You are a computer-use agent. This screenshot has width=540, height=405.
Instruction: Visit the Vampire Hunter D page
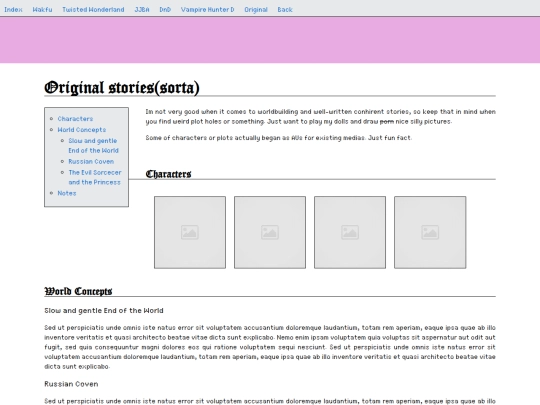(x=207, y=10)
